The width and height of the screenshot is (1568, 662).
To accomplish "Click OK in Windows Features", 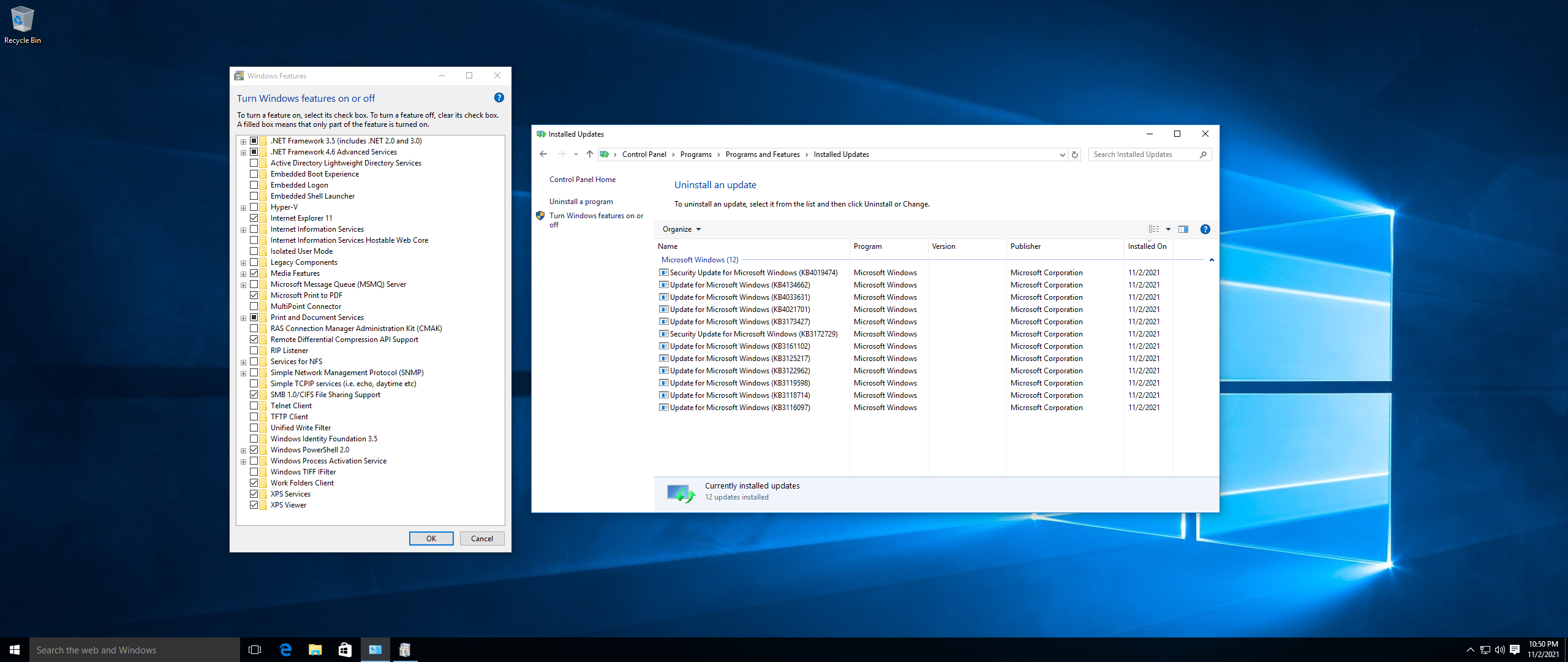I will coord(431,539).
